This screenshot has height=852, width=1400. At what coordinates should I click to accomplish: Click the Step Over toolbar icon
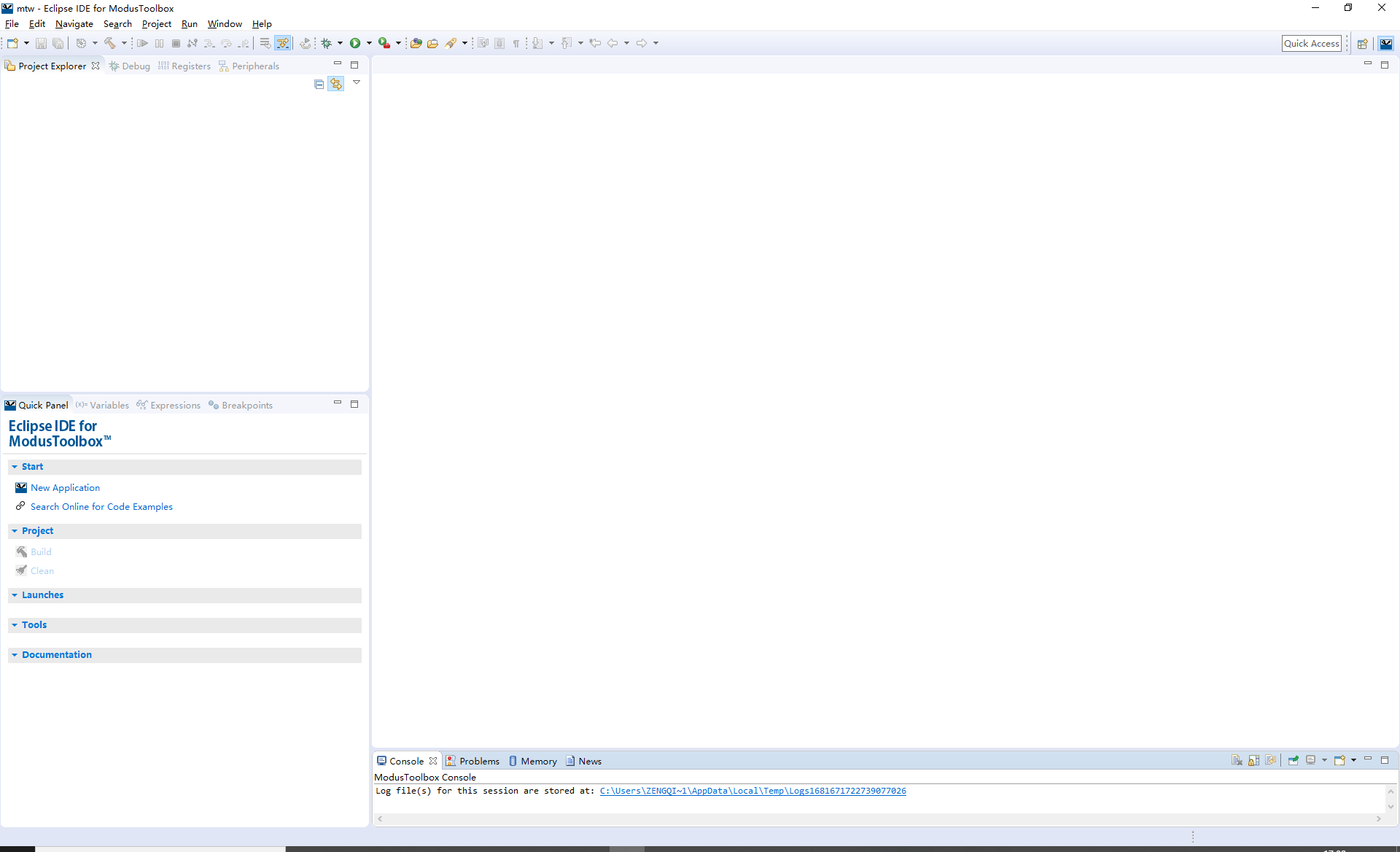click(x=226, y=43)
